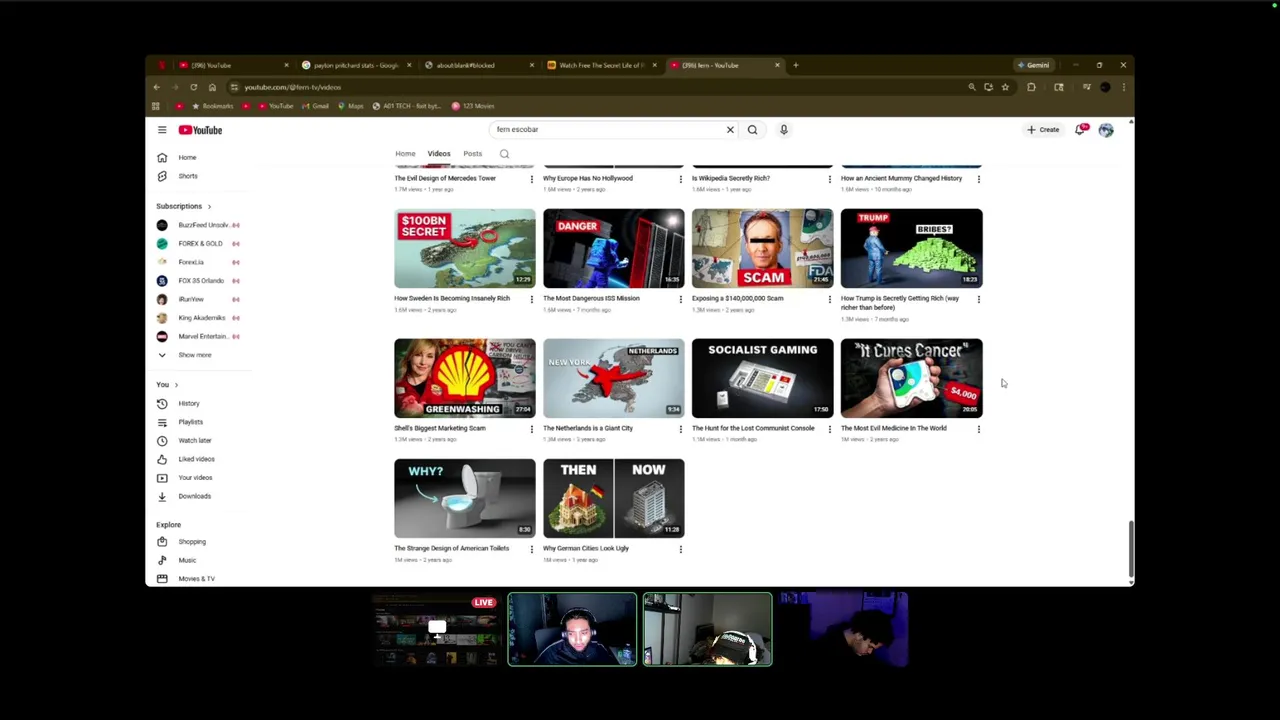Open Shorts in the sidebar

coord(187,176)
